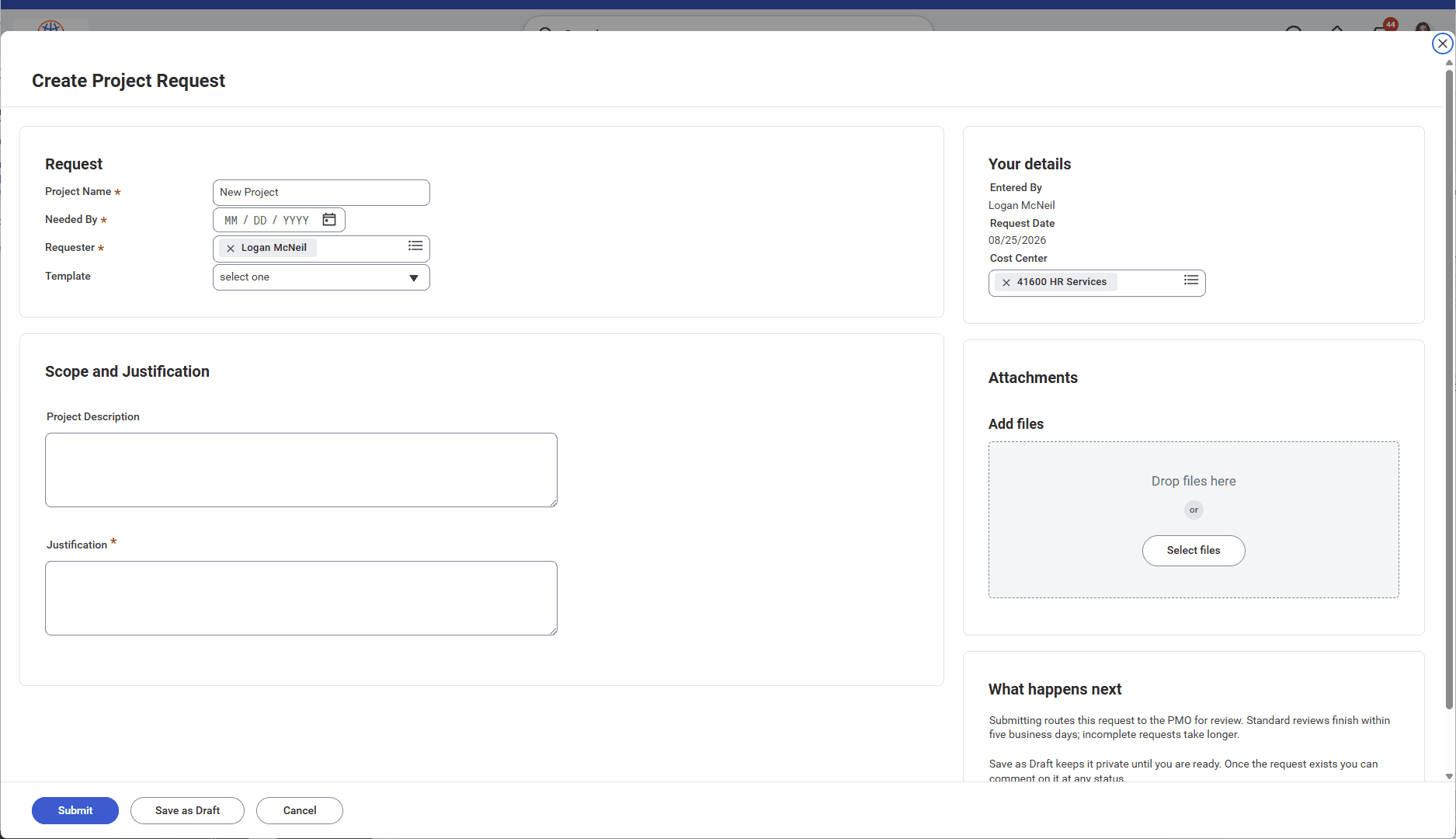This screenshot has height=839, width=1456.
Task: Click Save as Draft button
Action: (187, 810)
